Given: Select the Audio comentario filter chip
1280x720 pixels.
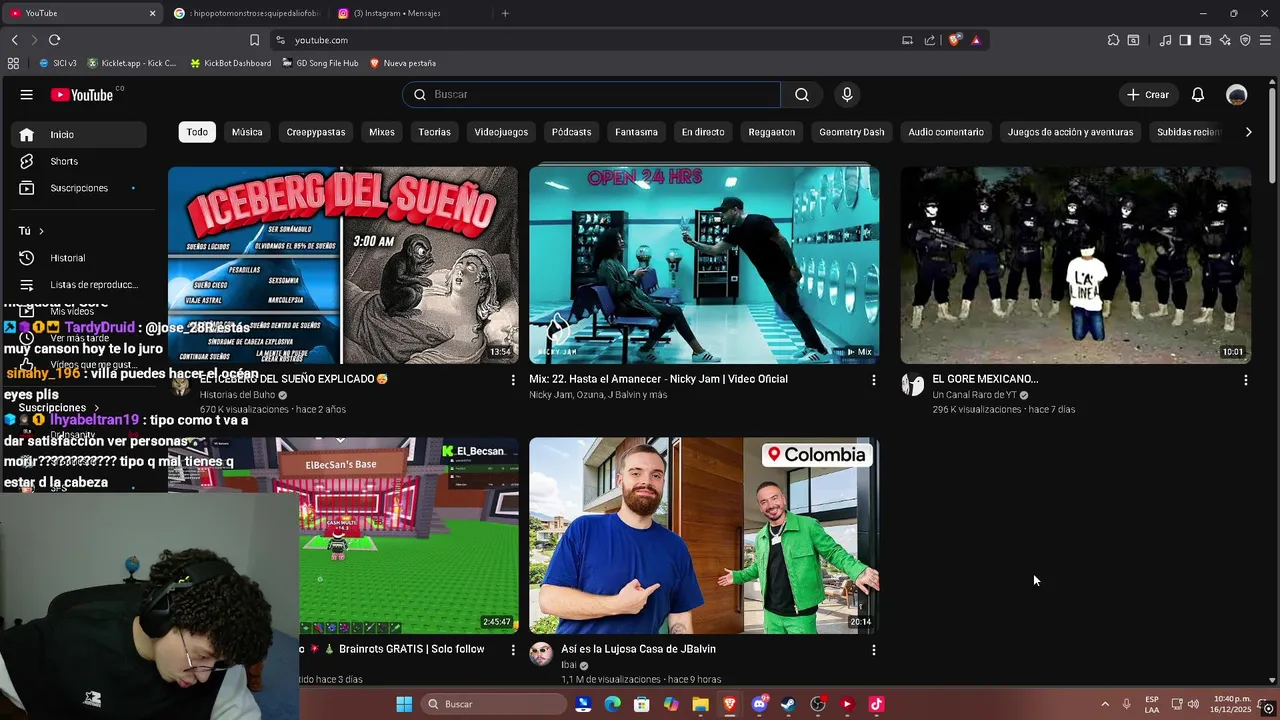Looking at the screenshot, I should tap(946, 132).
